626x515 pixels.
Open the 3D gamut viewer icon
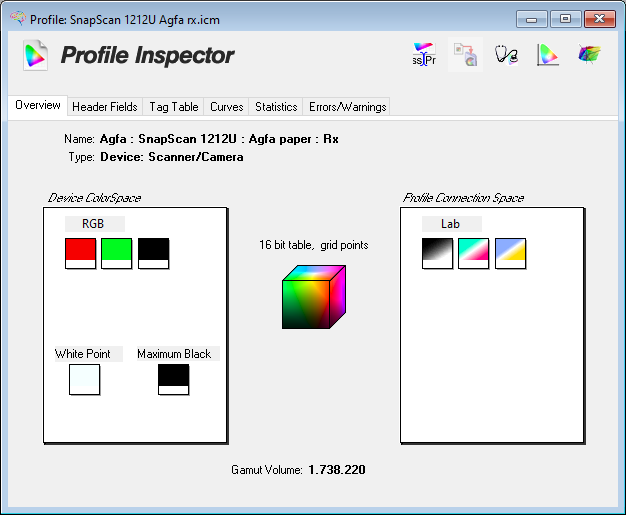[589, 54]
